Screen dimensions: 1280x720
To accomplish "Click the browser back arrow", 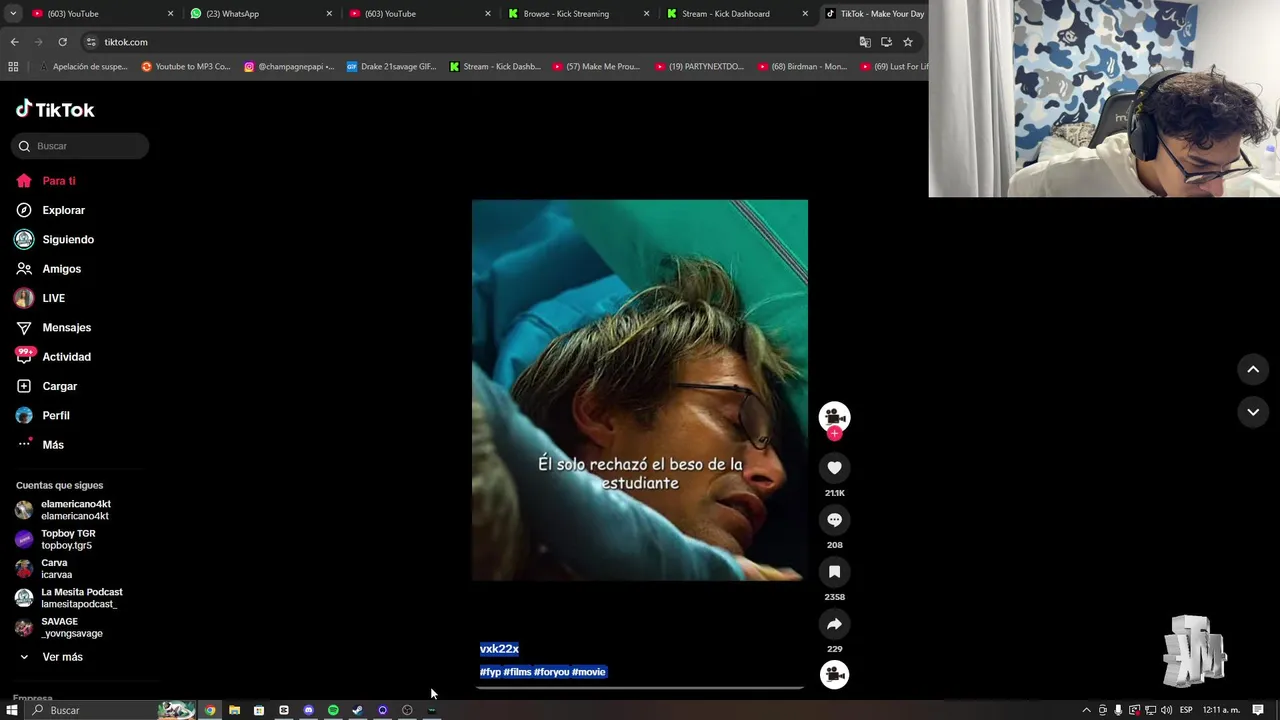I will click(14, 42).
